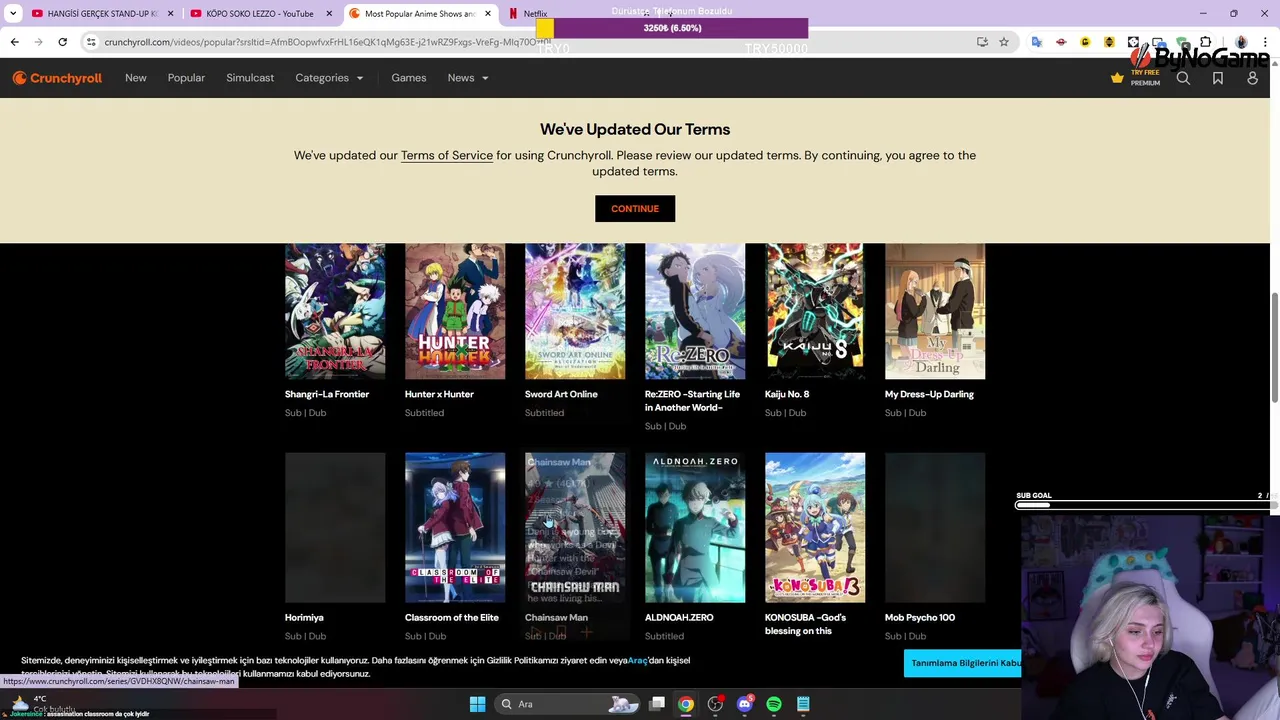1280x720 pixels.
Task: Open Google Translate extension
Action: (x=1037, y=42)
